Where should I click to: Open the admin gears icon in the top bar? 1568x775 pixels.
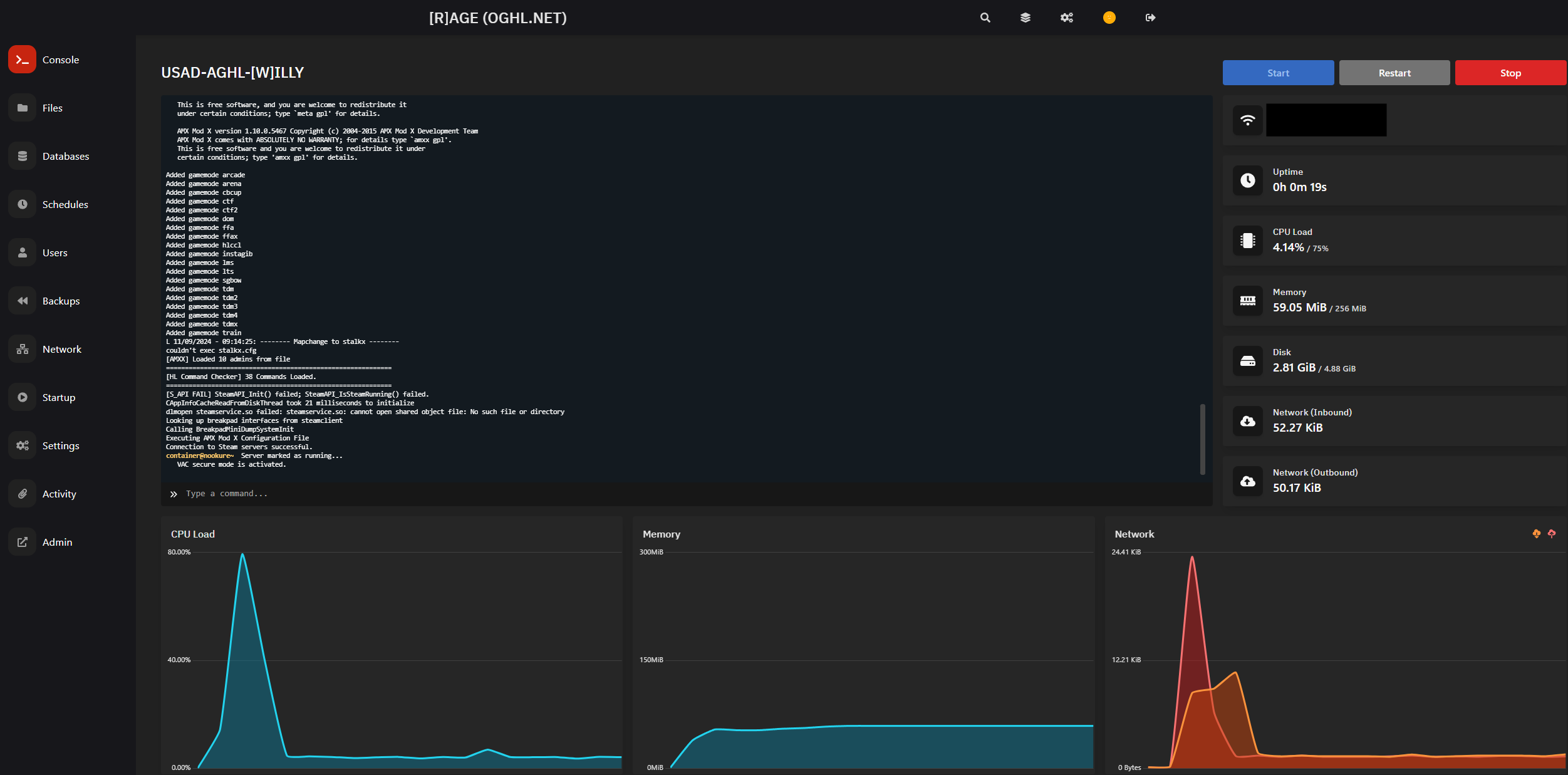click(1066, 18)
